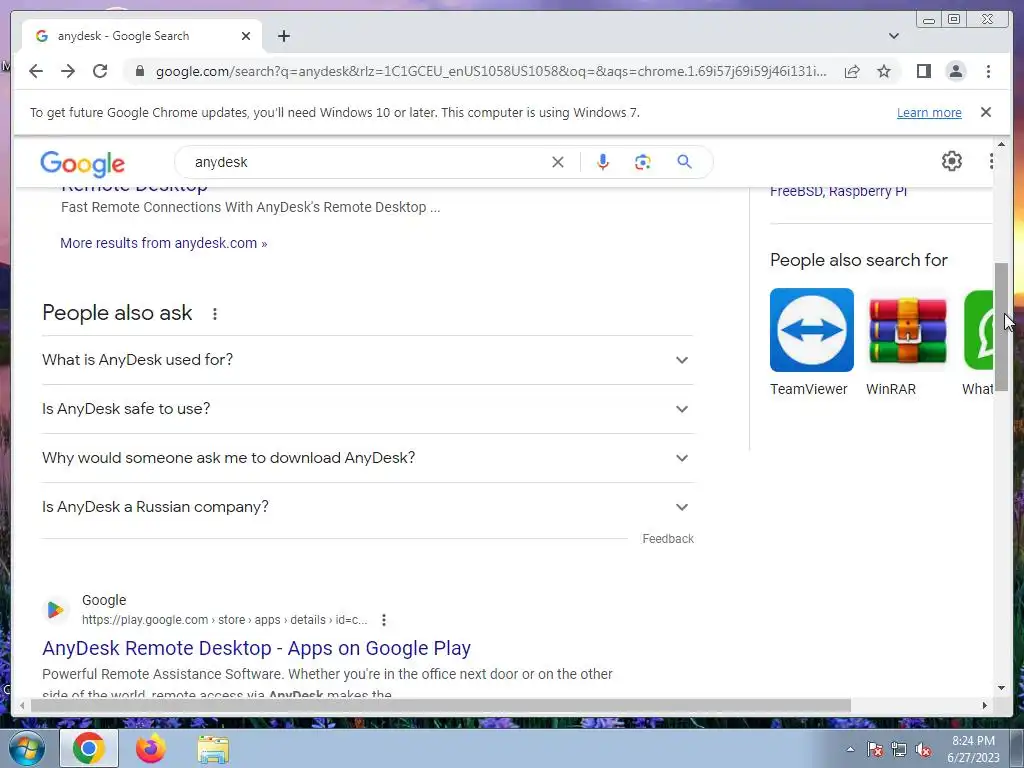Show hidden system tray icons
This screenshot has height=768, width=1024.
pos(850,749)
